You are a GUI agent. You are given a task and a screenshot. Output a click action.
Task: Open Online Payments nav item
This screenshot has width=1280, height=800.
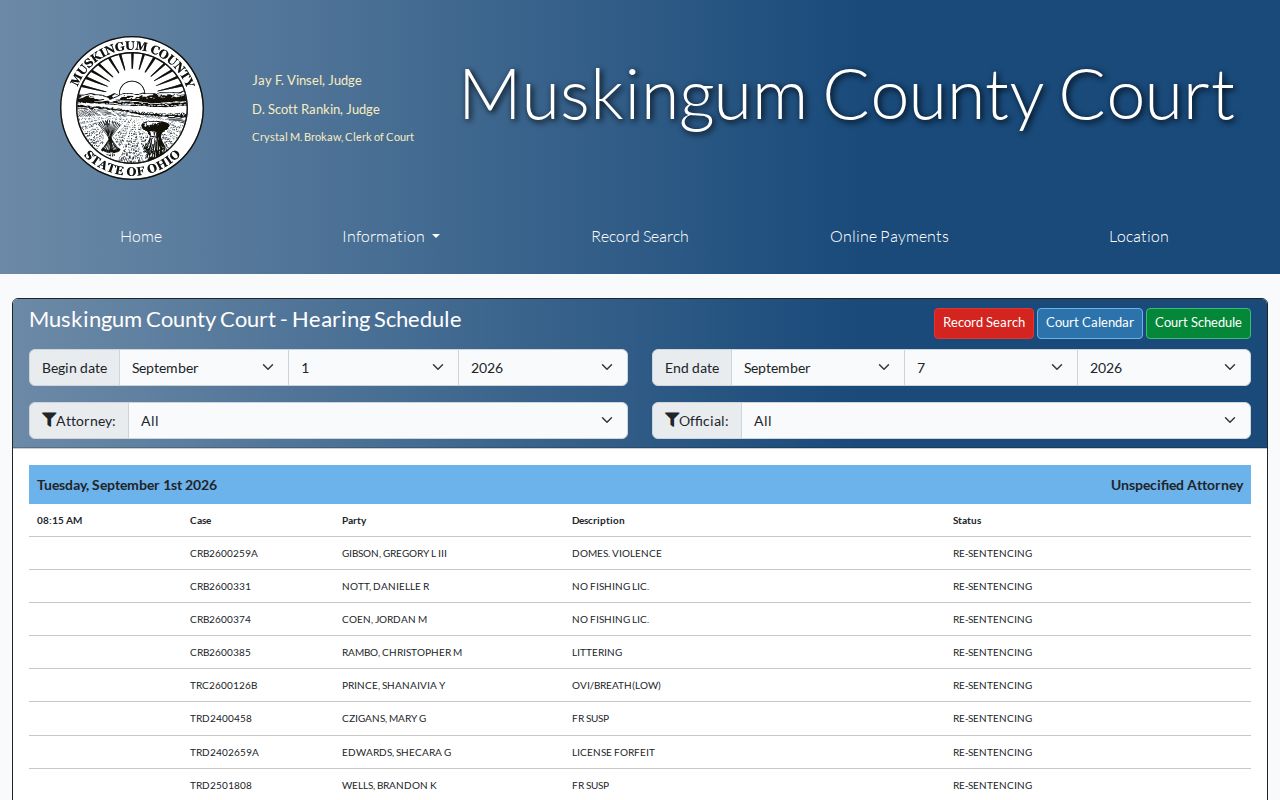point(889,237)
